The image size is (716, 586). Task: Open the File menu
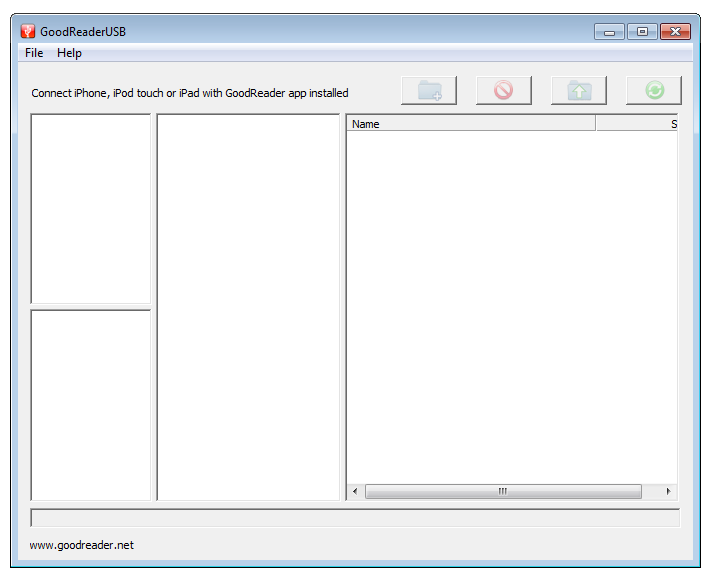click(34, 53)
